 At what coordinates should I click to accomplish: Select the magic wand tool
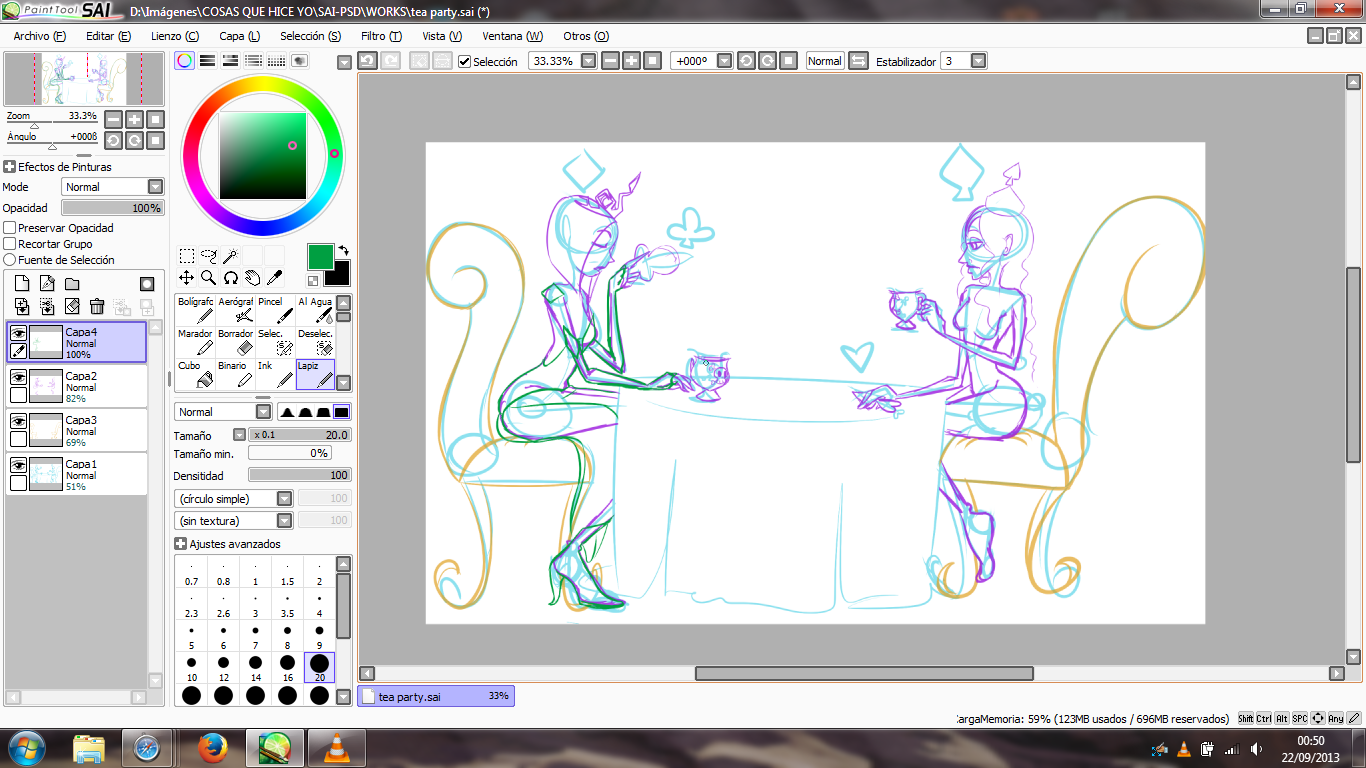[231, 256]
